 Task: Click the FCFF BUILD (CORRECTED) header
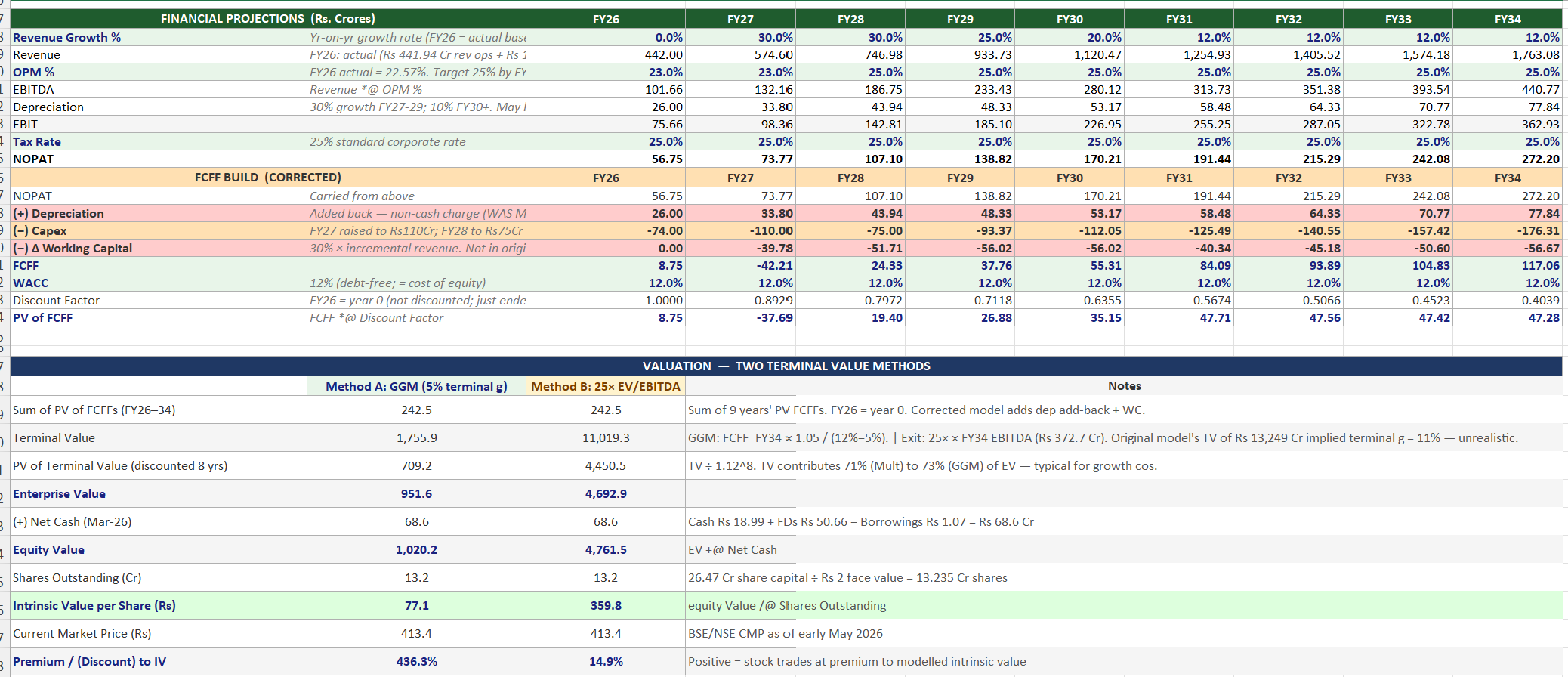[x=268, y=178]
